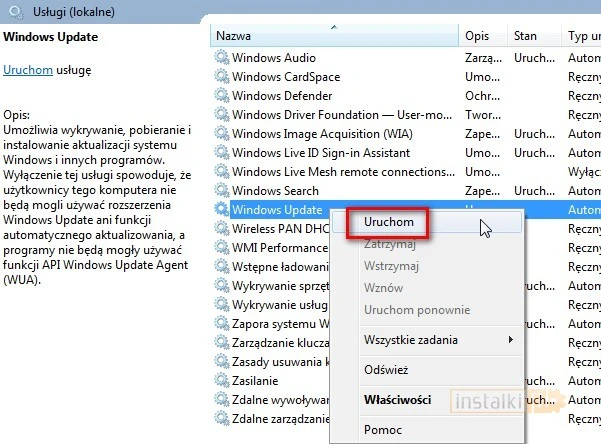Click the Uruchom usługę link
Screen dimensions: 601x444
(x=28, y=70)
